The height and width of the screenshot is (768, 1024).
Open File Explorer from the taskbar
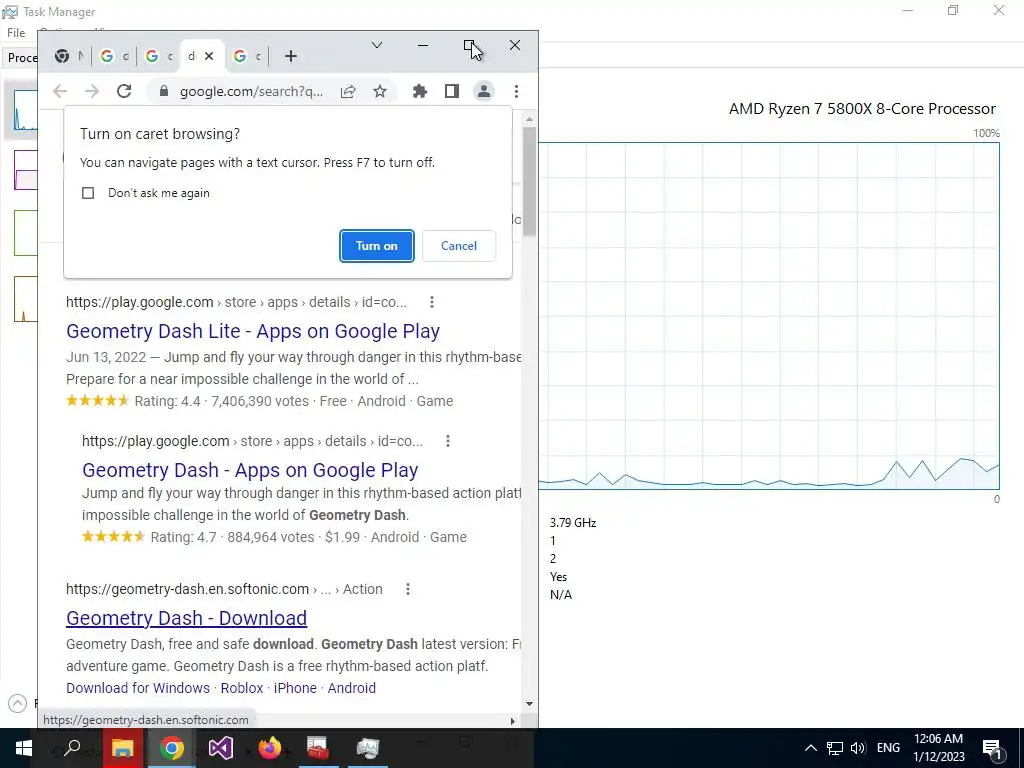pyautogui.click(x=122, y=748)
